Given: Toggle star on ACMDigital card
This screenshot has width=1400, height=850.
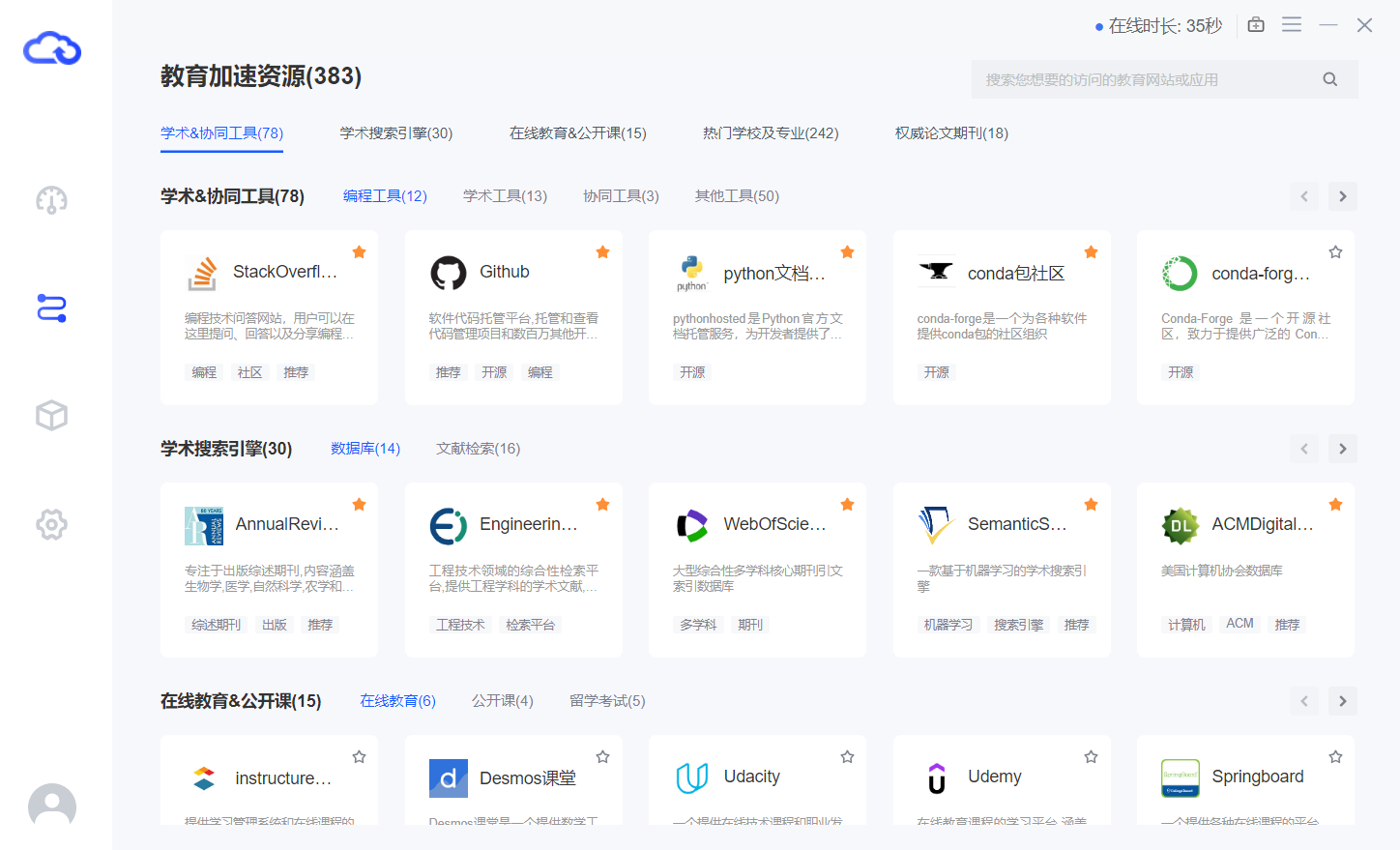Looking at the screenshot, I should click(x=1335, y=505).
